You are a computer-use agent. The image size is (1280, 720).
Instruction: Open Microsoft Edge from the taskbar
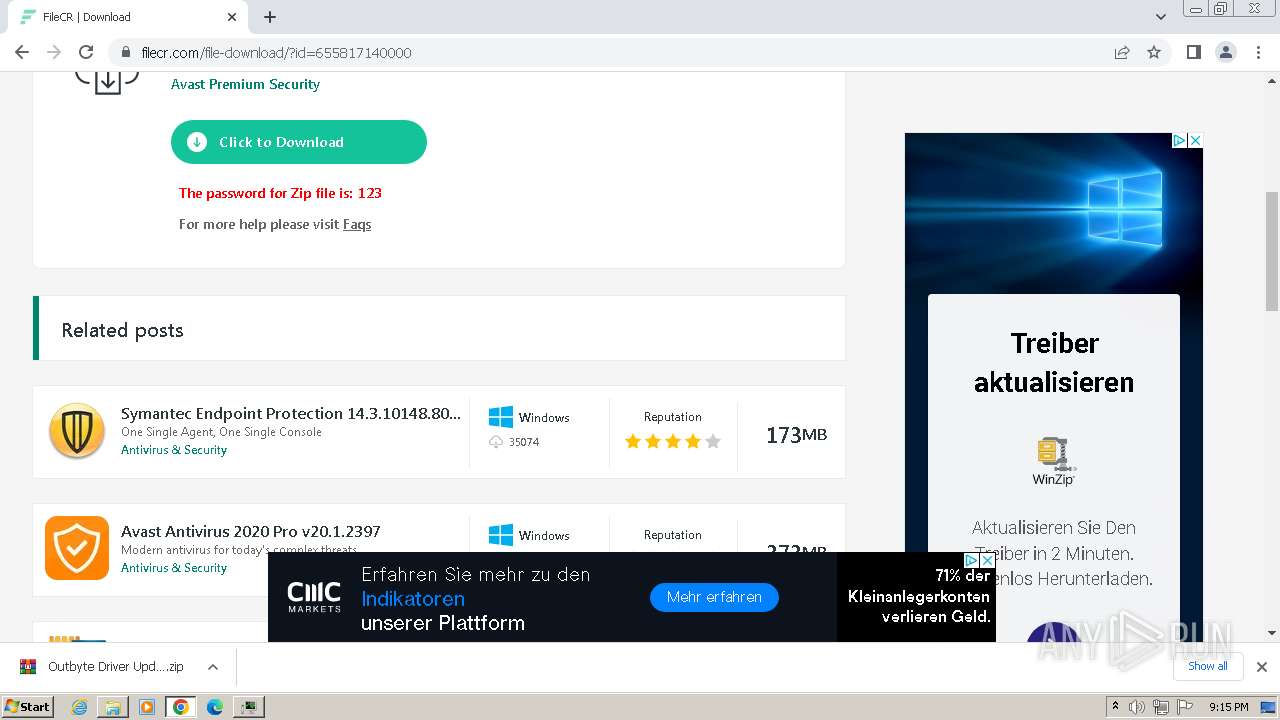click(x=215, y=707)
